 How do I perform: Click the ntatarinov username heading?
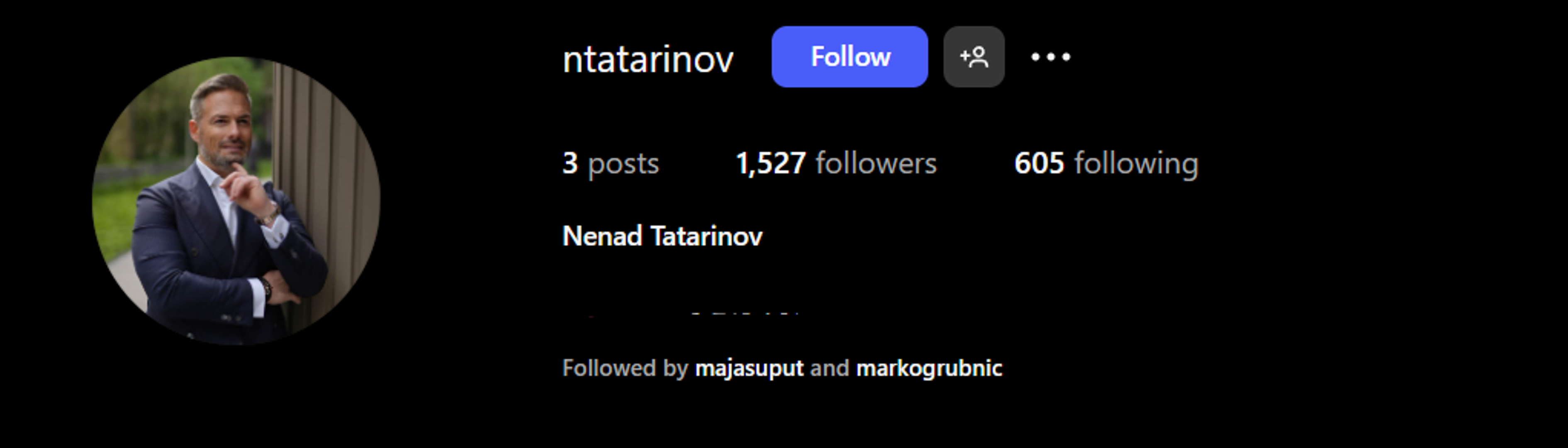point(648,60)
